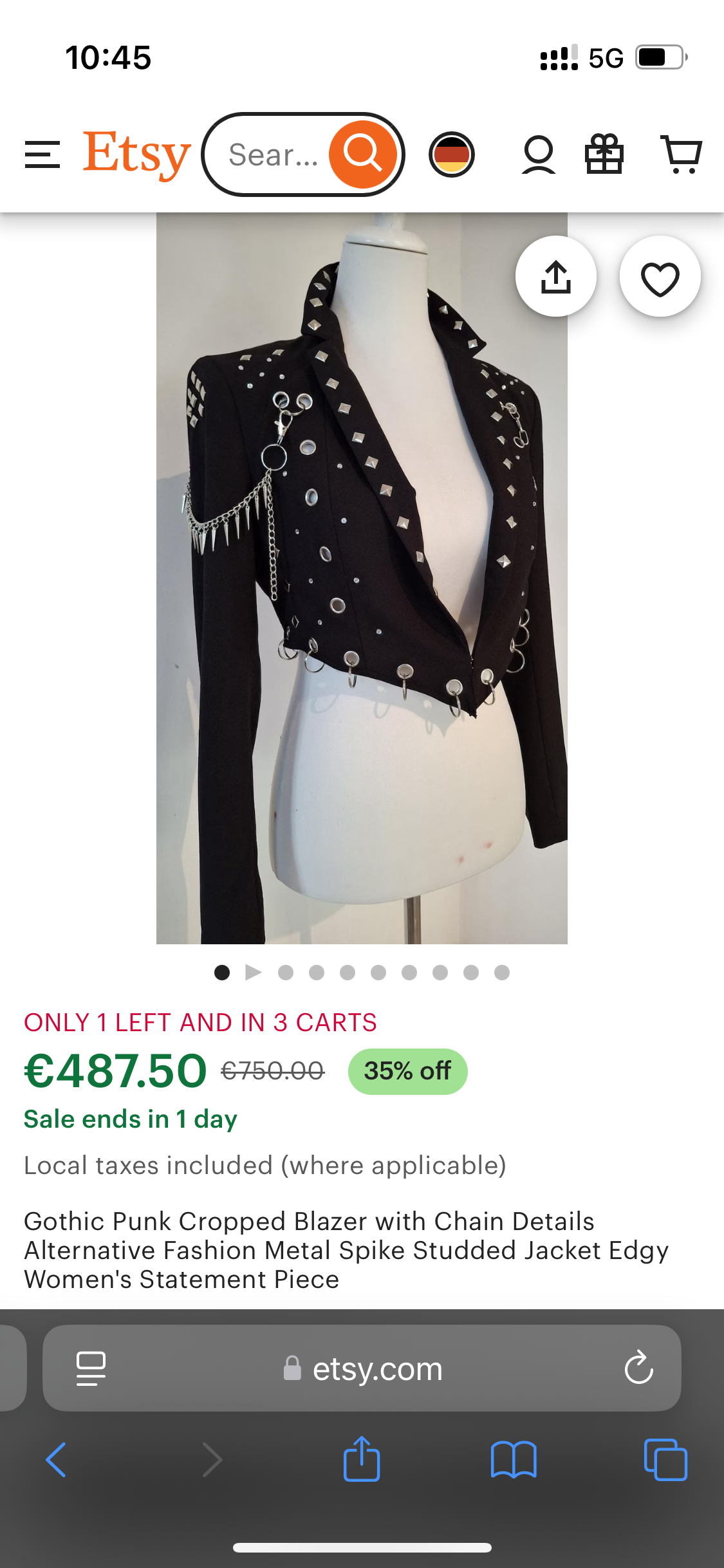This screenshot has height=1568, width=724.
Task: Jump to the third carousel dot
Action: click(286, 973)
